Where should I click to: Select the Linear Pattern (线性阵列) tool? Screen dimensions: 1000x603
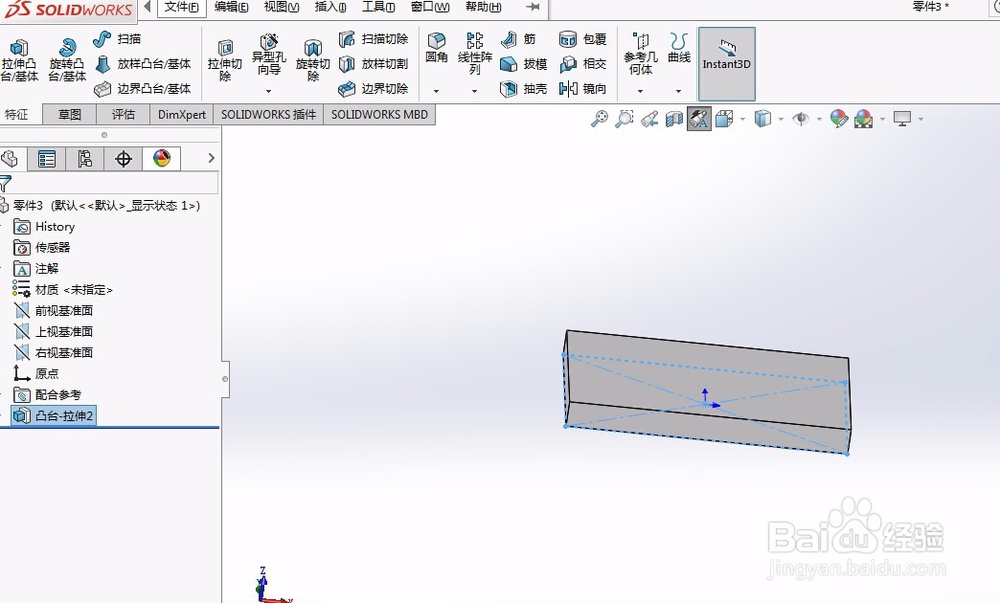(475, 54)
